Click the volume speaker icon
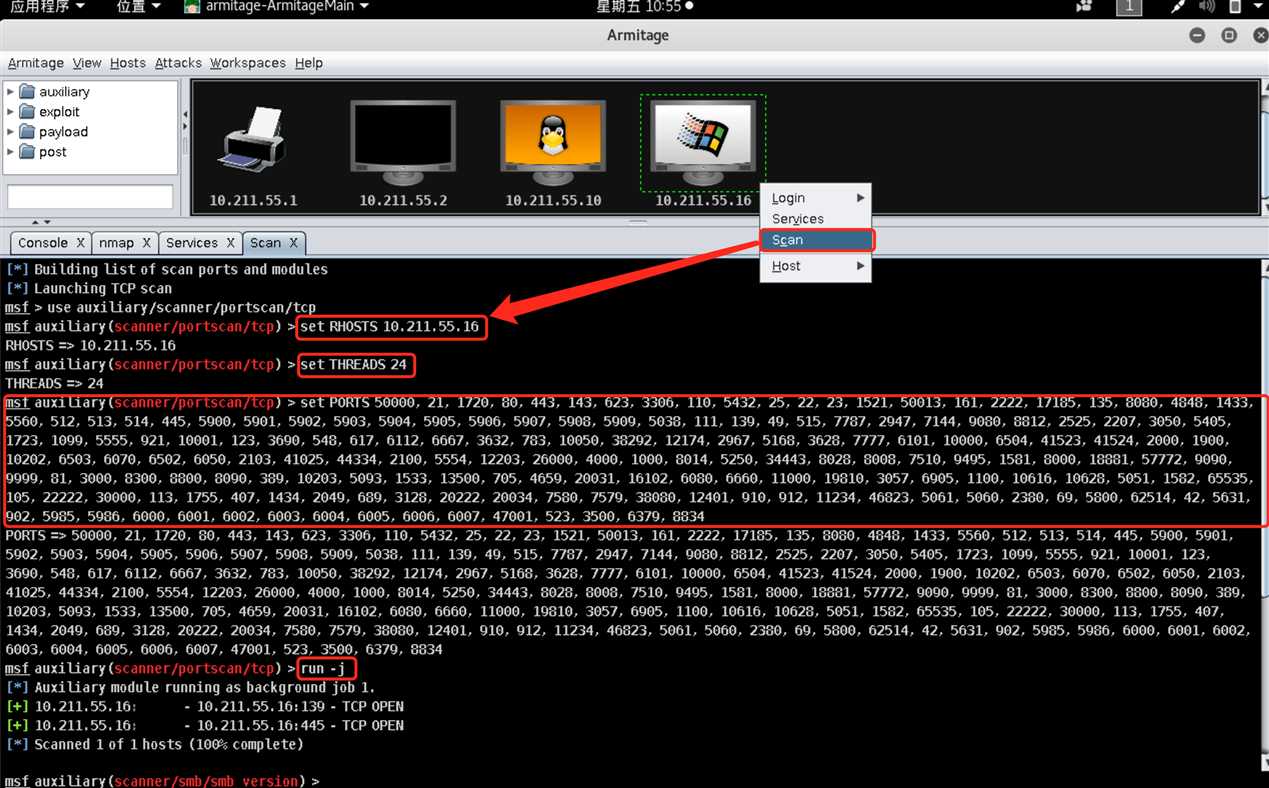The width and height of the screenshot is (1269, 788). [x=1206, y=6]
